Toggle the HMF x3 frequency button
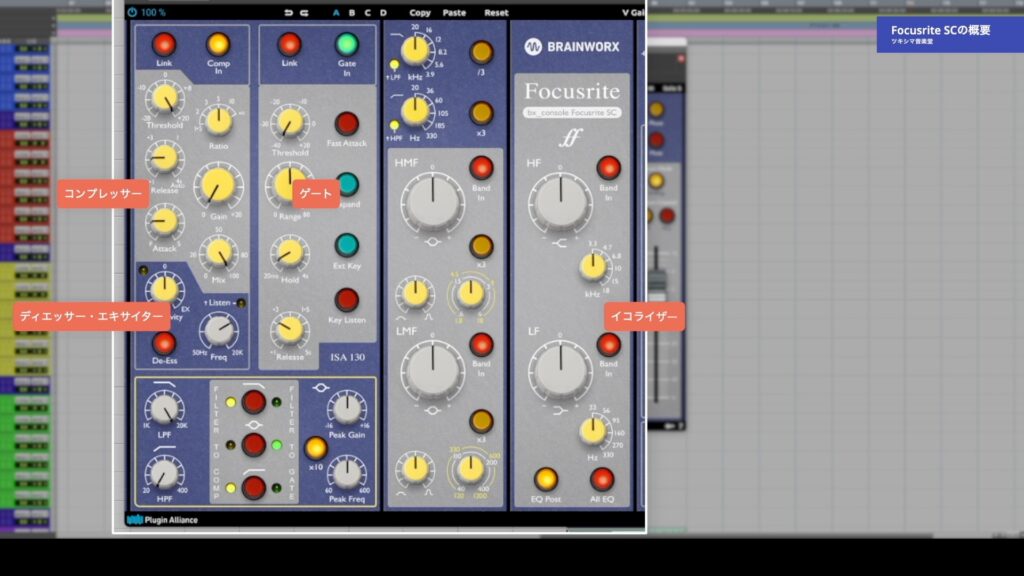This screenshot has height=576, width=1024. pos(481,246)
